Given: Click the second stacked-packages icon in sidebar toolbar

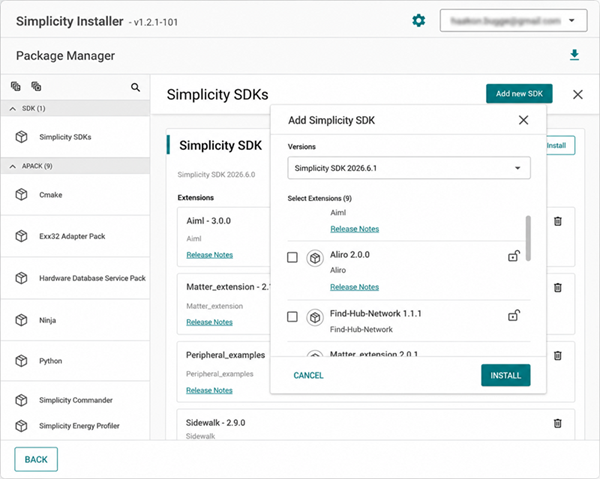Looking at the screenshot, I should point(36,86).
